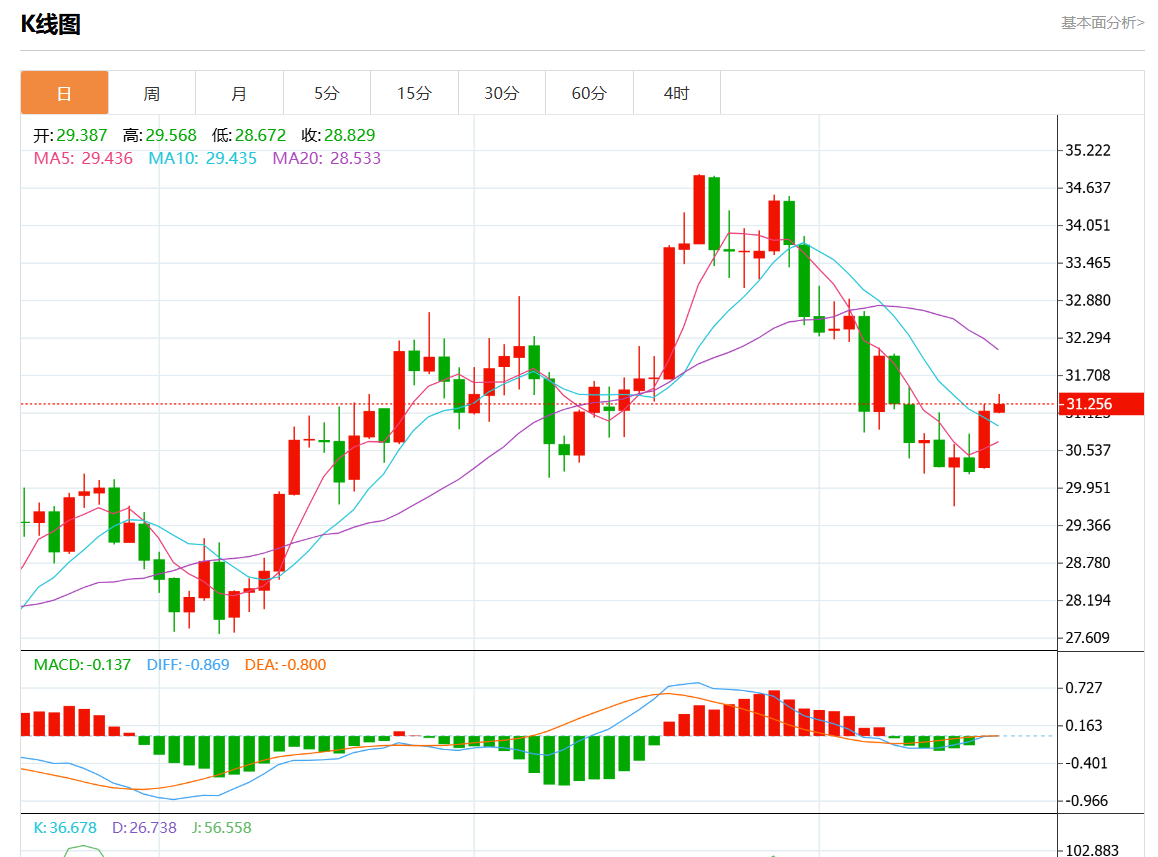Click the MA10 29.435 legend label
This screenshot has height=857, width=1158.
pos(202,158)
